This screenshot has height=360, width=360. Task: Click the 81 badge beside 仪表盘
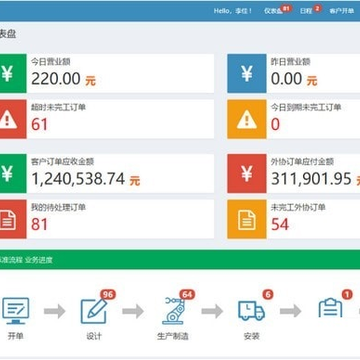(x=286, y=8)
